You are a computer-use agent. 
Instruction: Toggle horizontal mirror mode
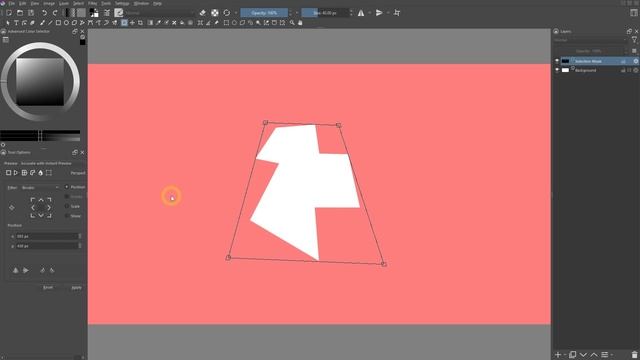pyautogui.click(x=361, y=13)
